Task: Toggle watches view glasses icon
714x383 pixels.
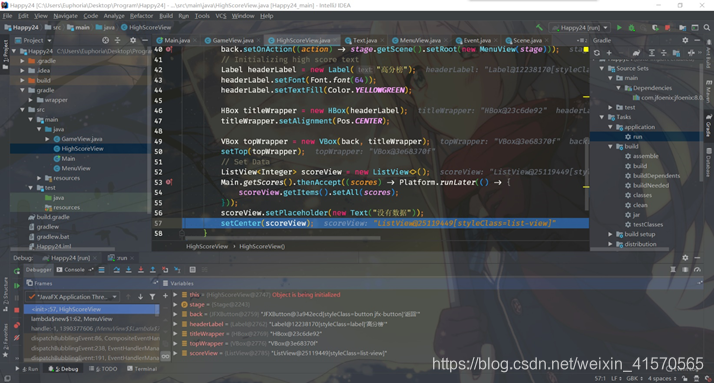Action: [x=165, y=356]
